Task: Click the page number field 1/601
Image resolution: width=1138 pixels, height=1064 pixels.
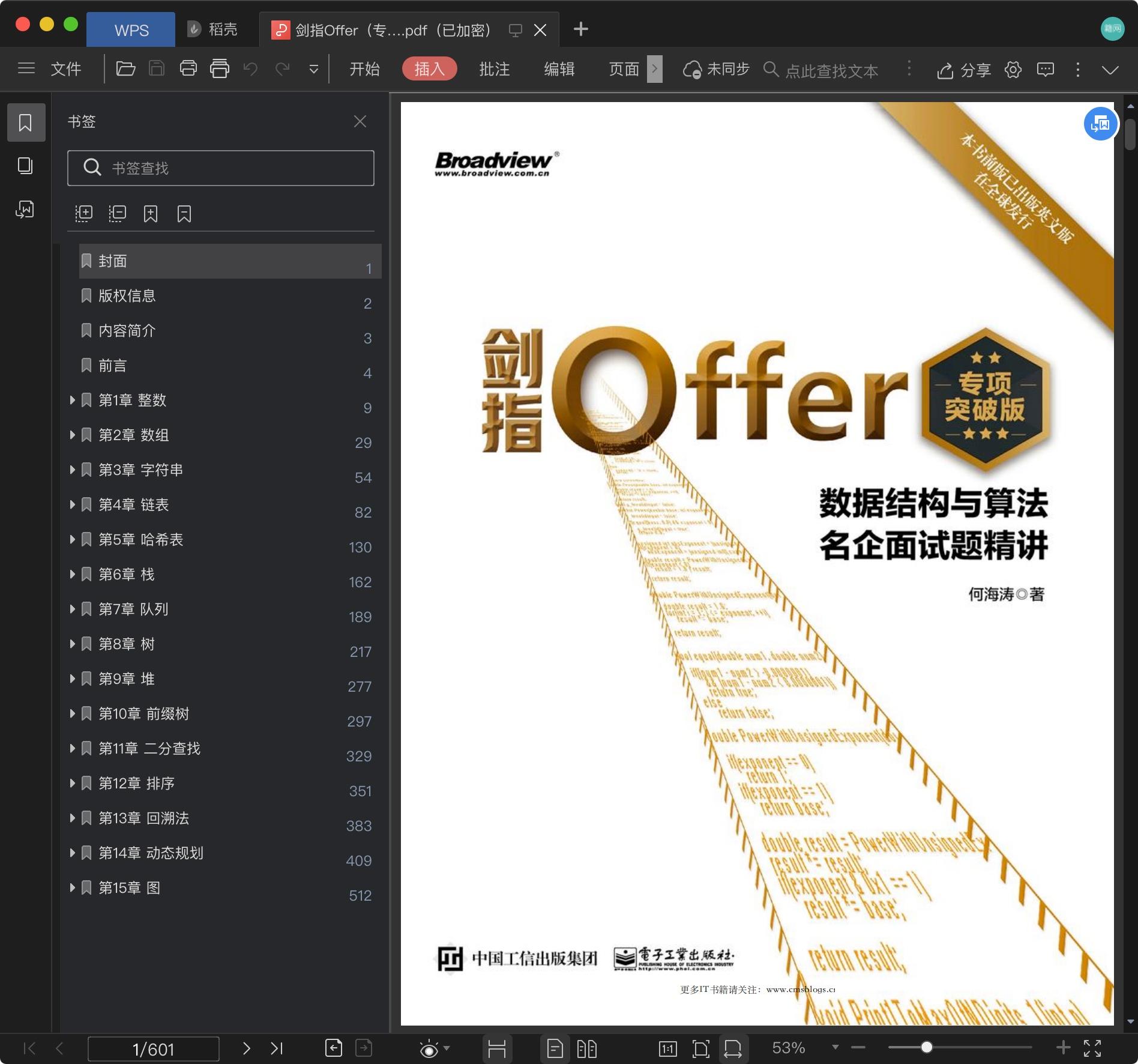Action: pos(154,1049)
